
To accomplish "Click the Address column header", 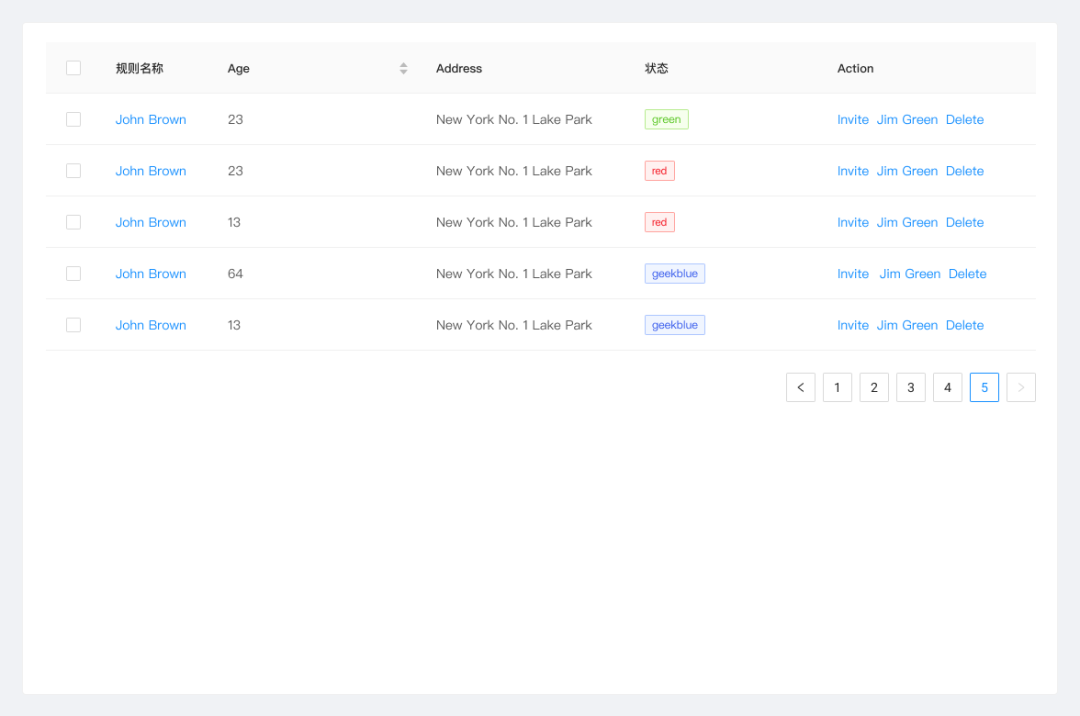I will (x=459, y=69).
